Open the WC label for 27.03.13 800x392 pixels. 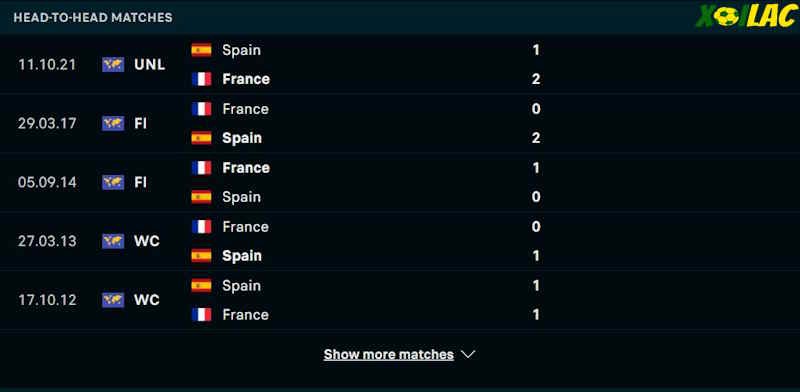point(147,241)
